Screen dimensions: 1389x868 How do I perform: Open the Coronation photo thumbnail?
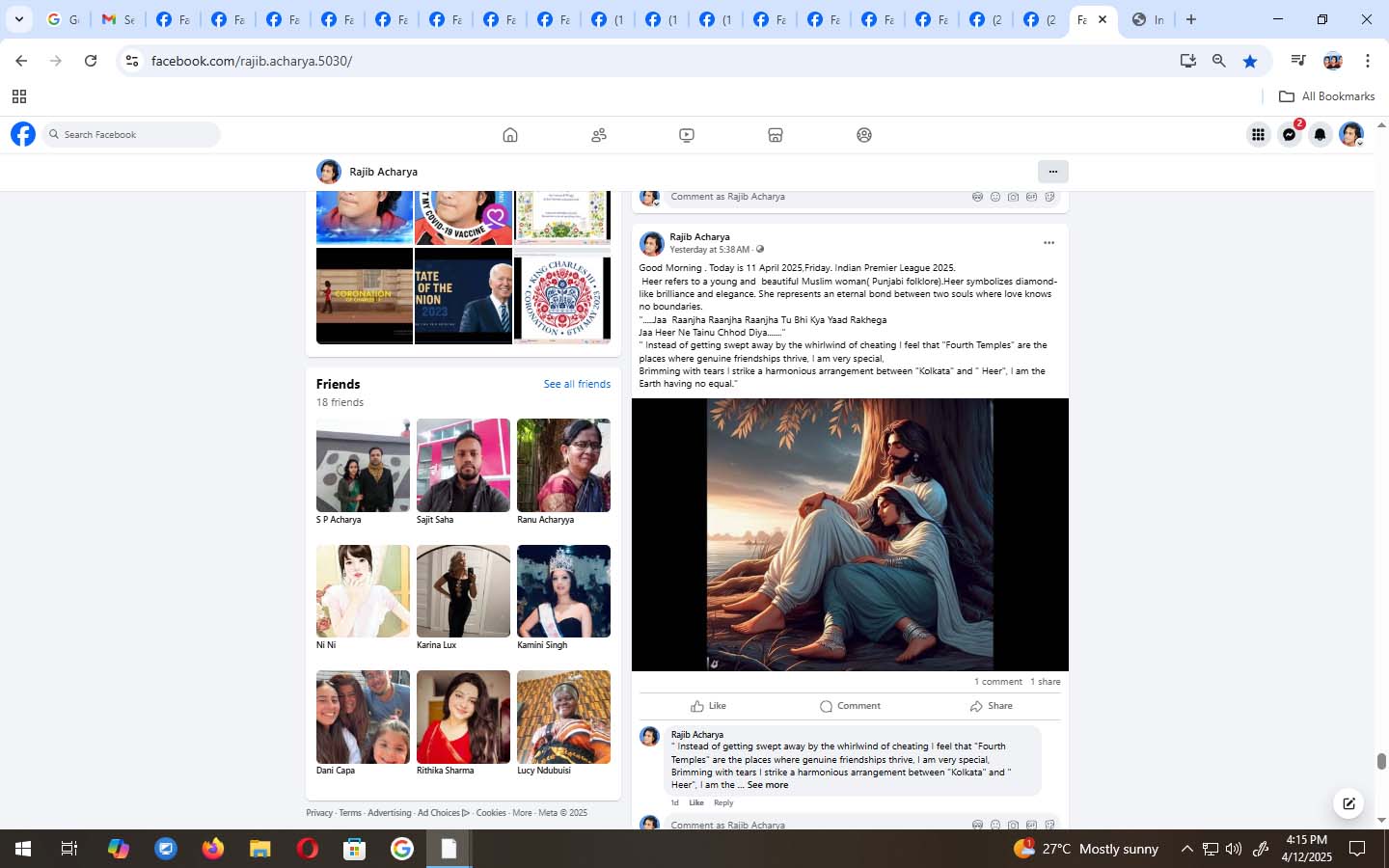click(365, 296)
